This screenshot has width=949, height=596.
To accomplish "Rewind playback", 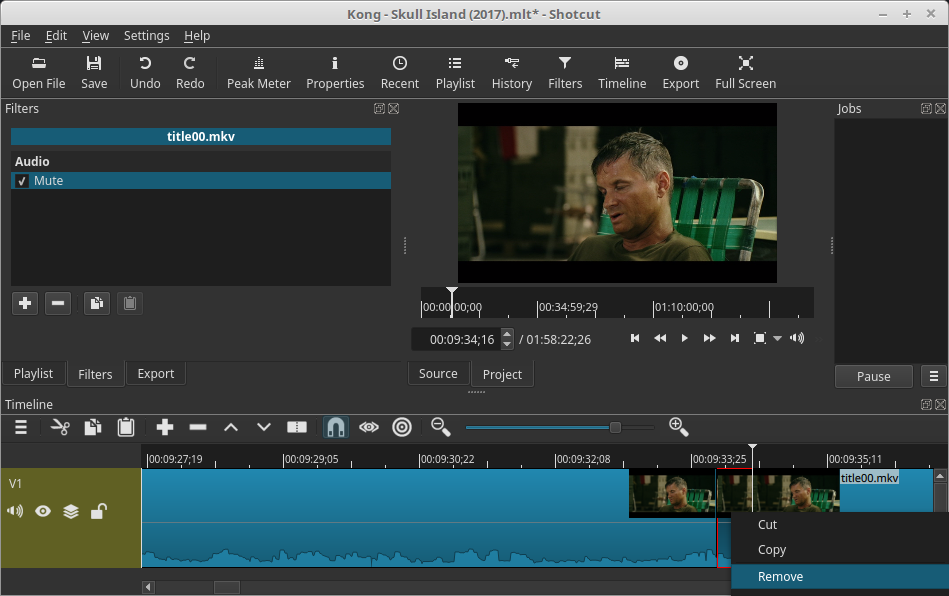I will click(660, 338).
